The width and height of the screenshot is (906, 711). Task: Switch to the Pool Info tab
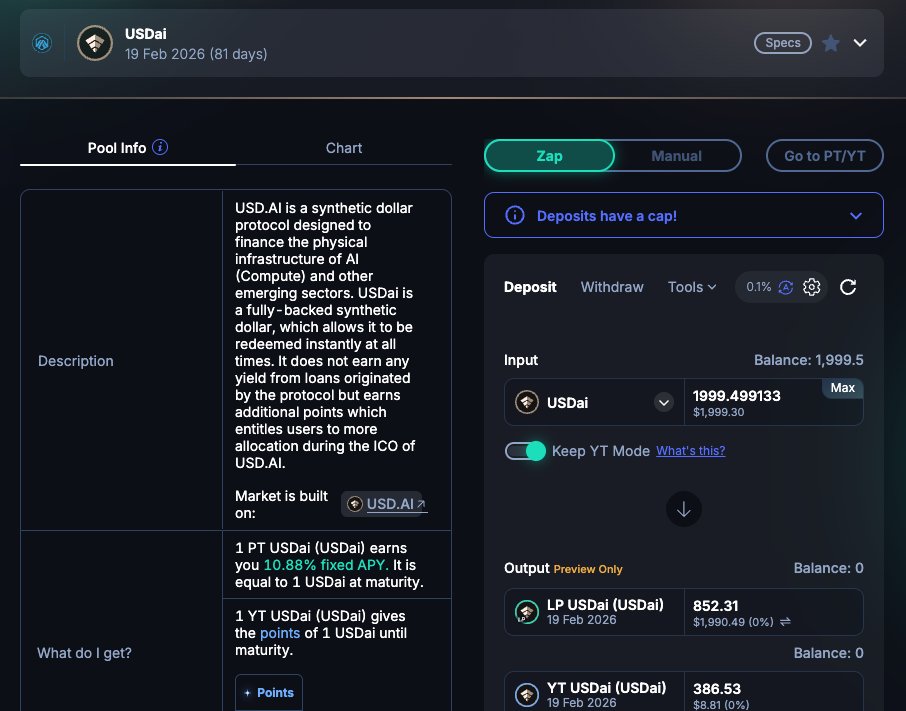click(x=128, y=148)
